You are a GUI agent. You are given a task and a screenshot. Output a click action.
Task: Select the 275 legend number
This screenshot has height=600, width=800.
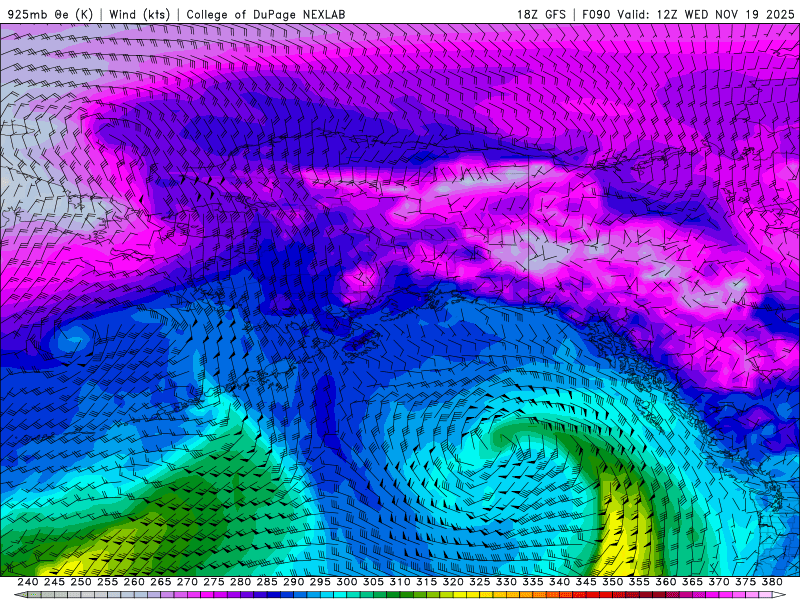tap(213, 582)
